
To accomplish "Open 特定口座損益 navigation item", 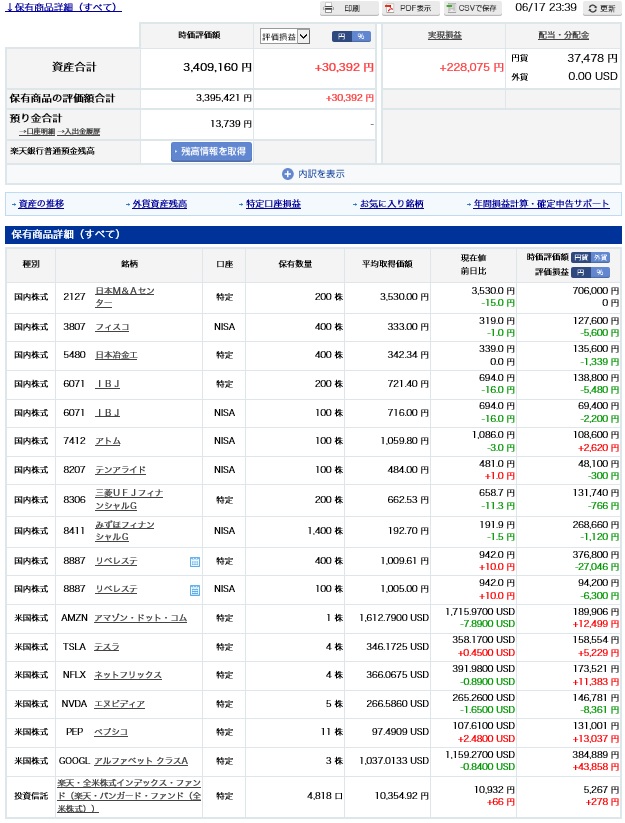I will click(x=273, y=204).
